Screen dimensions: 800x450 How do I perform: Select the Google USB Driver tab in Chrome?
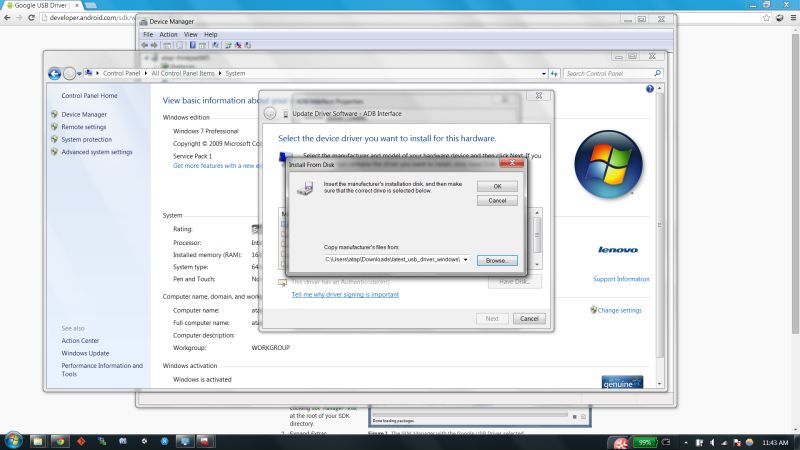41,5
